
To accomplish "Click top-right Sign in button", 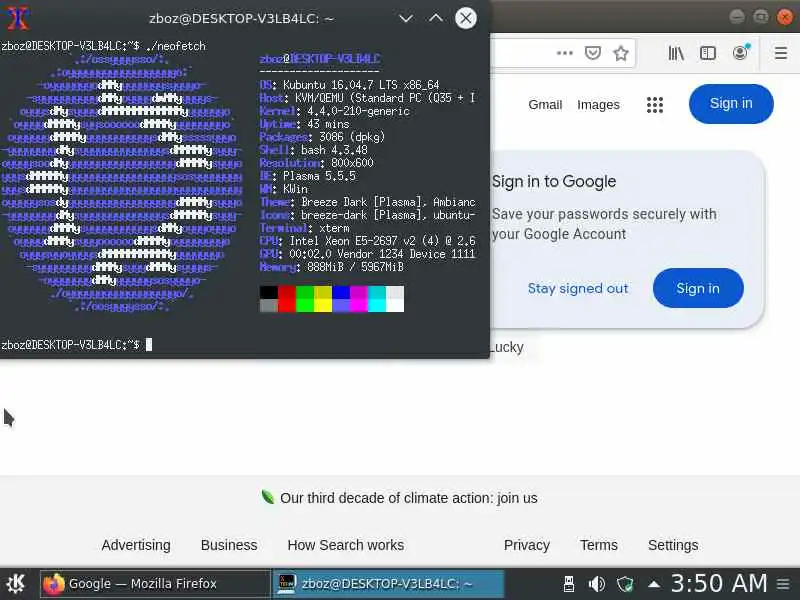I will (731, 104).
